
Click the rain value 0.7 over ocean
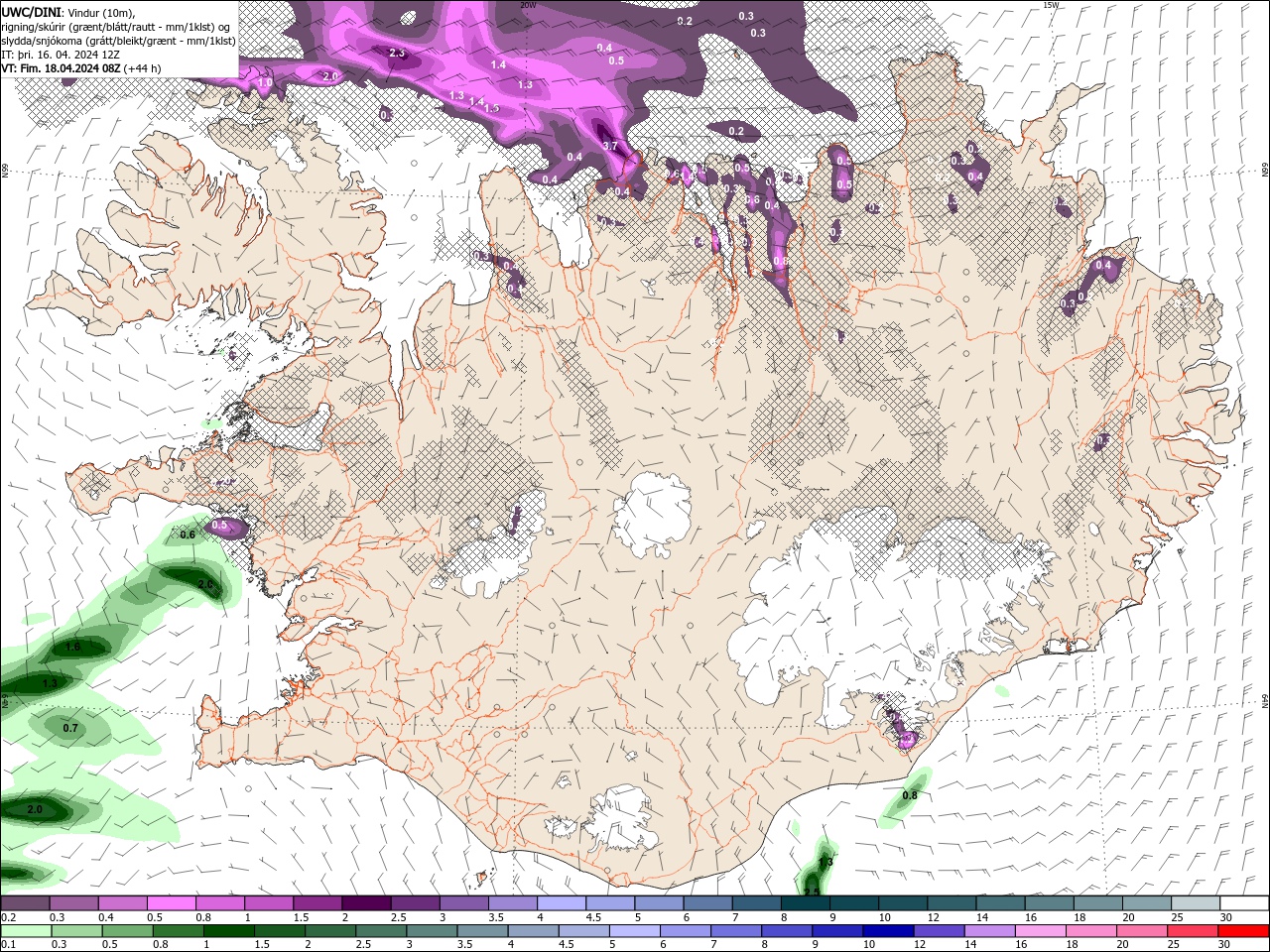[70, 728]
